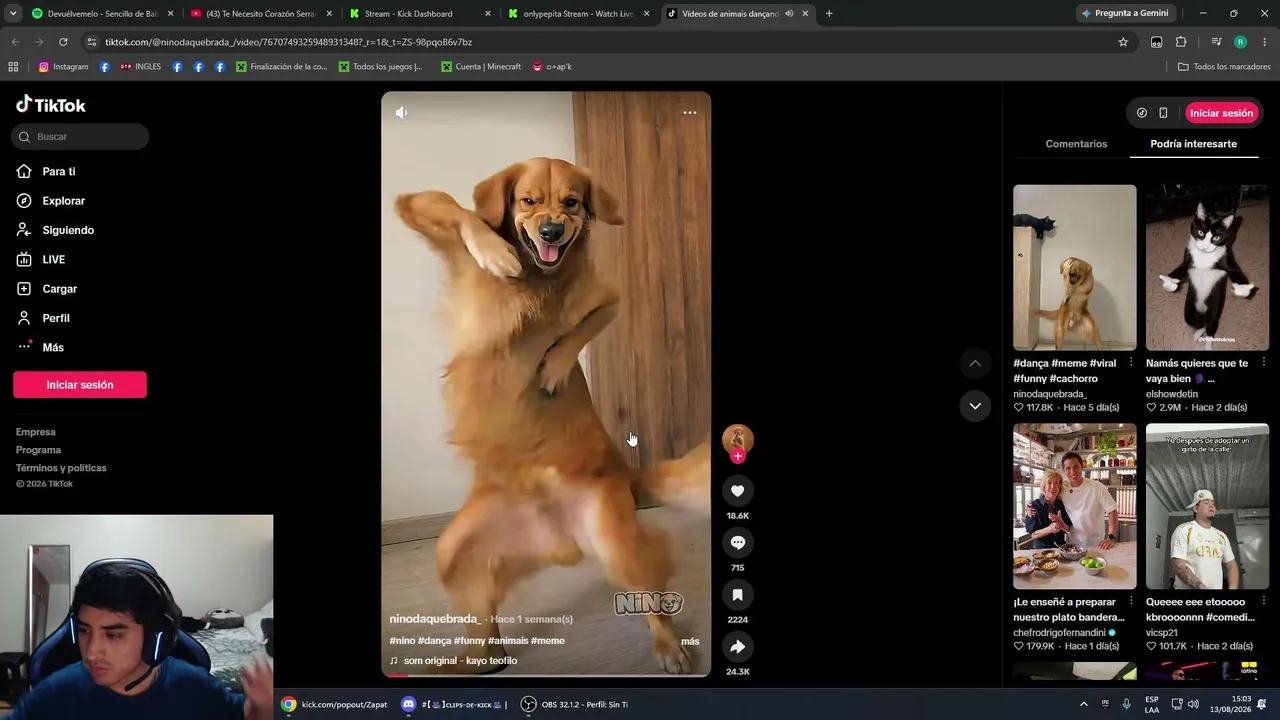The height and width of the screenshot is (720, 1280).
Task: Open the phone app icon in the top-right pill
Action: (1163, 113)
